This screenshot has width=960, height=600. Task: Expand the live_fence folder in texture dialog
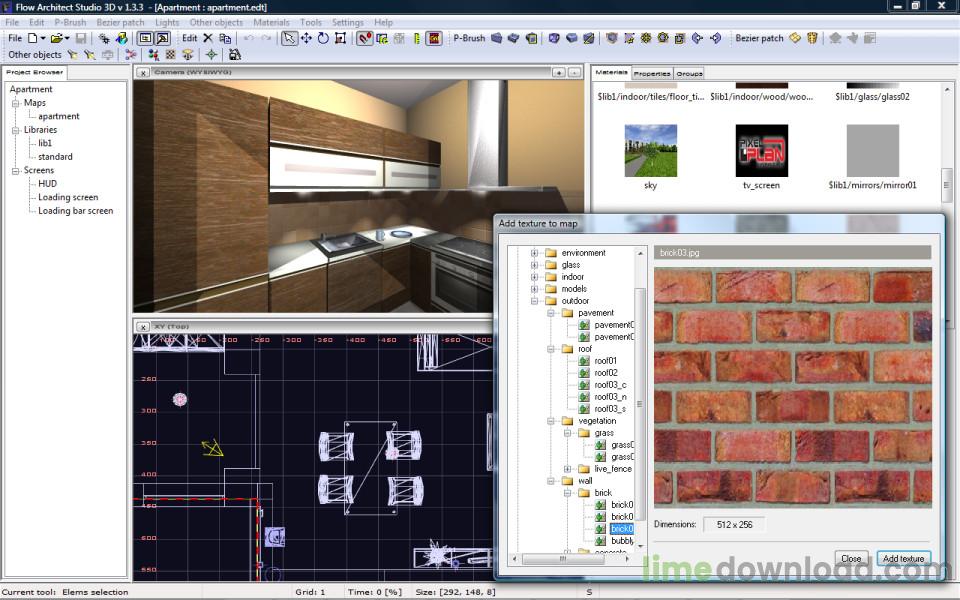pyautogui.click(x=568, y=469)
